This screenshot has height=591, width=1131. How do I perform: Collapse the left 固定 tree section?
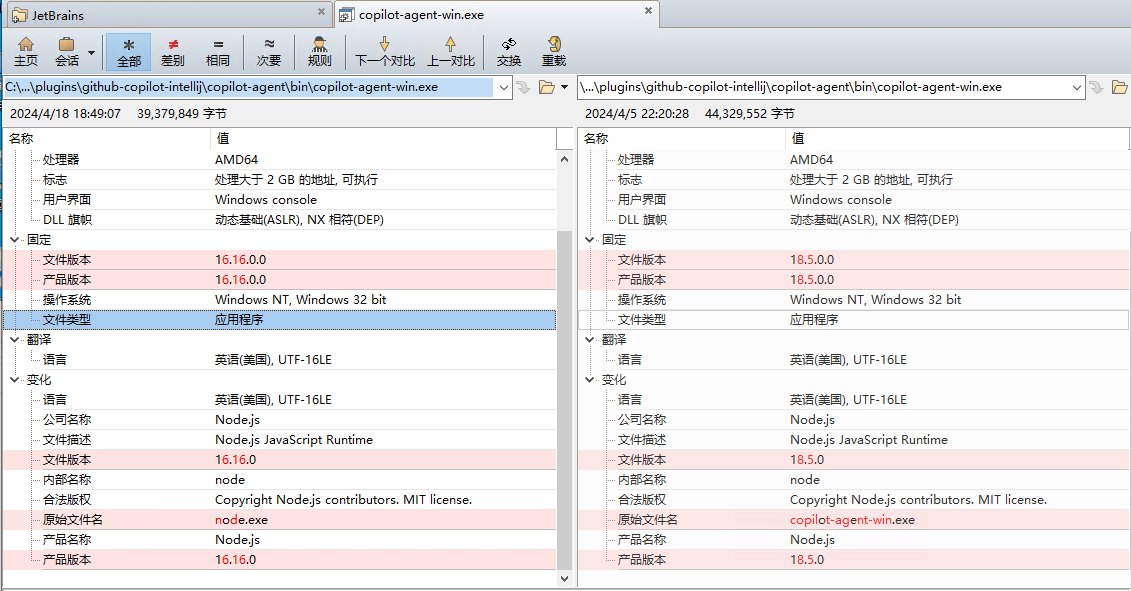14,240
